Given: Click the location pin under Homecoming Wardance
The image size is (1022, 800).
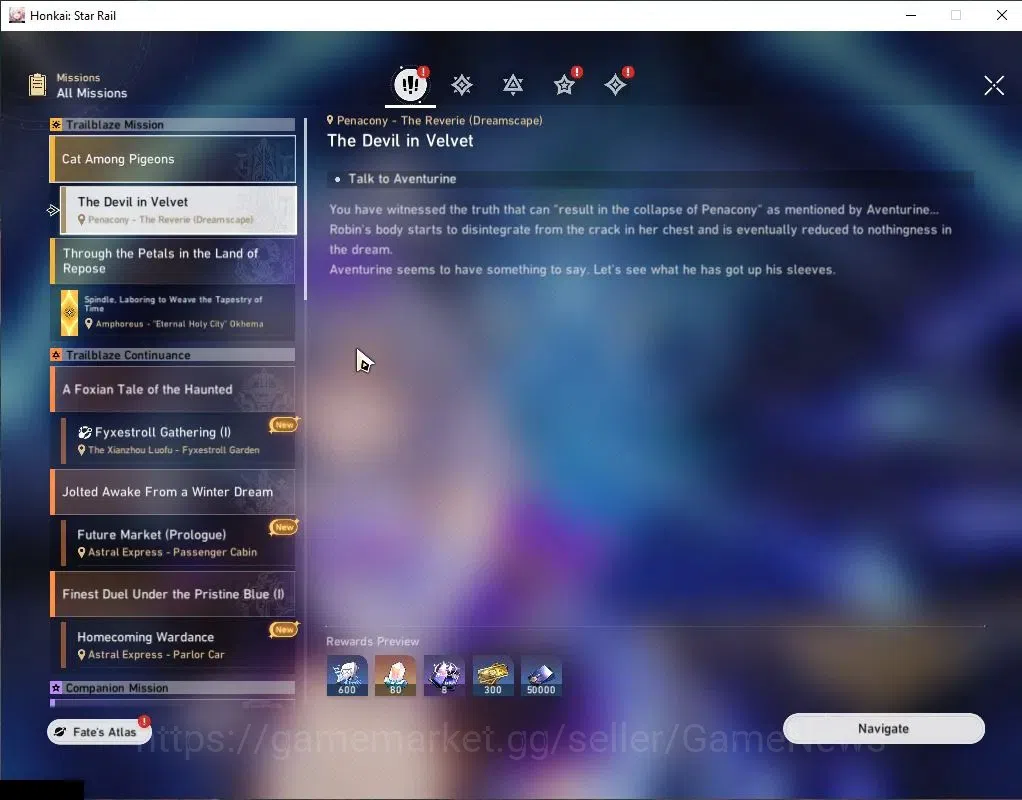Looking at the screenshot, I should coord(81,655).
